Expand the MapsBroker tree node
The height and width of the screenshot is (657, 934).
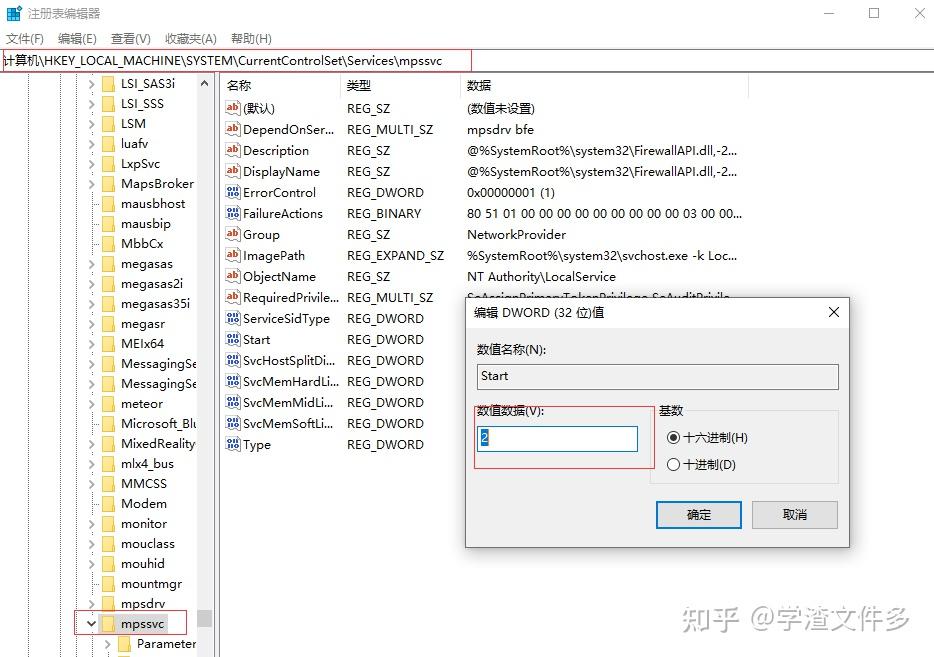click(91, 183)
